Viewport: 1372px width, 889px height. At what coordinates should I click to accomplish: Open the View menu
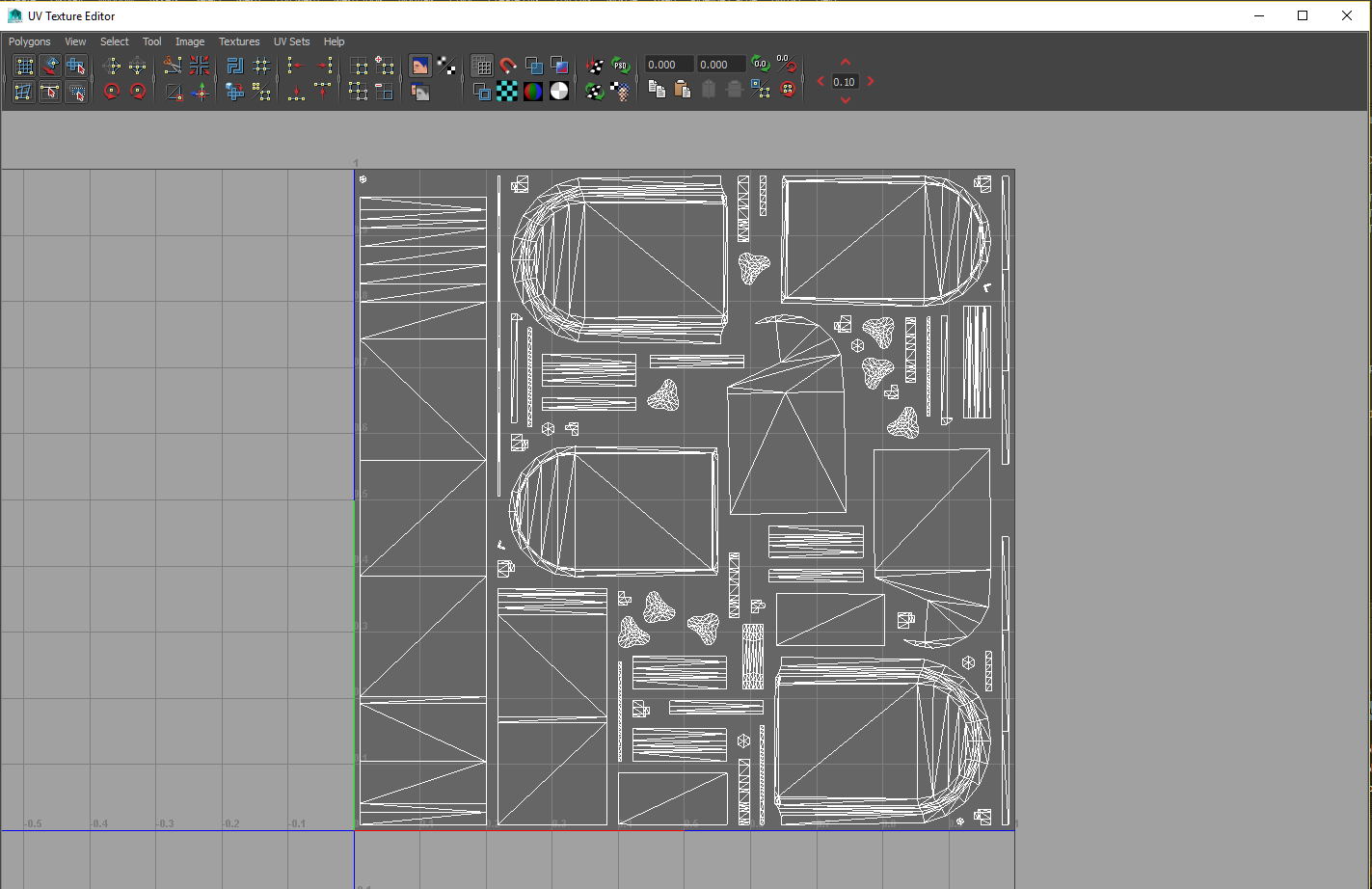(75, 41)
